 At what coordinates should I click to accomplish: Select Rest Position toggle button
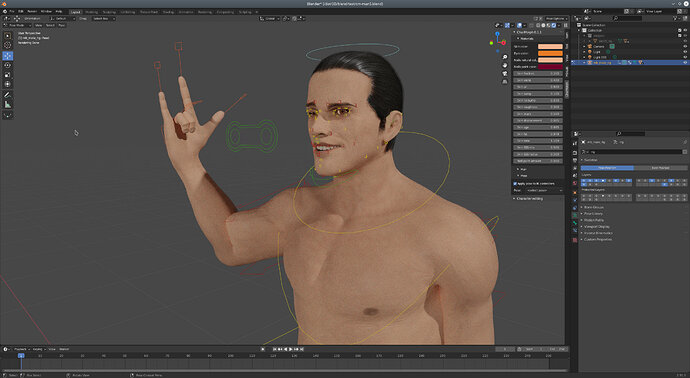(x=660, y=168)
